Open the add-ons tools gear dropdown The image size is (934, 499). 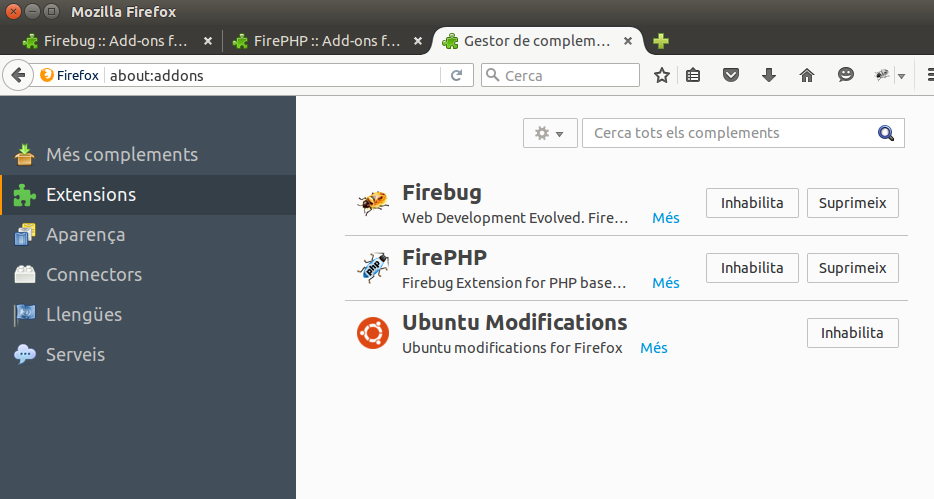pos(550,133)
